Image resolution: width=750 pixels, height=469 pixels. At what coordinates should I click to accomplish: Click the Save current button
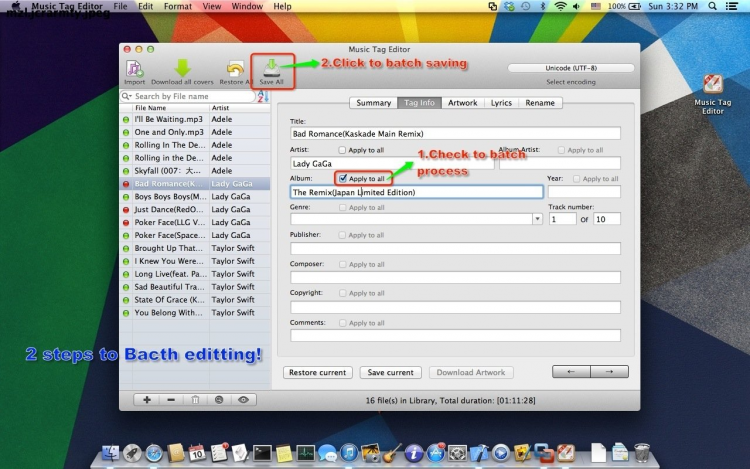[390, 372]
